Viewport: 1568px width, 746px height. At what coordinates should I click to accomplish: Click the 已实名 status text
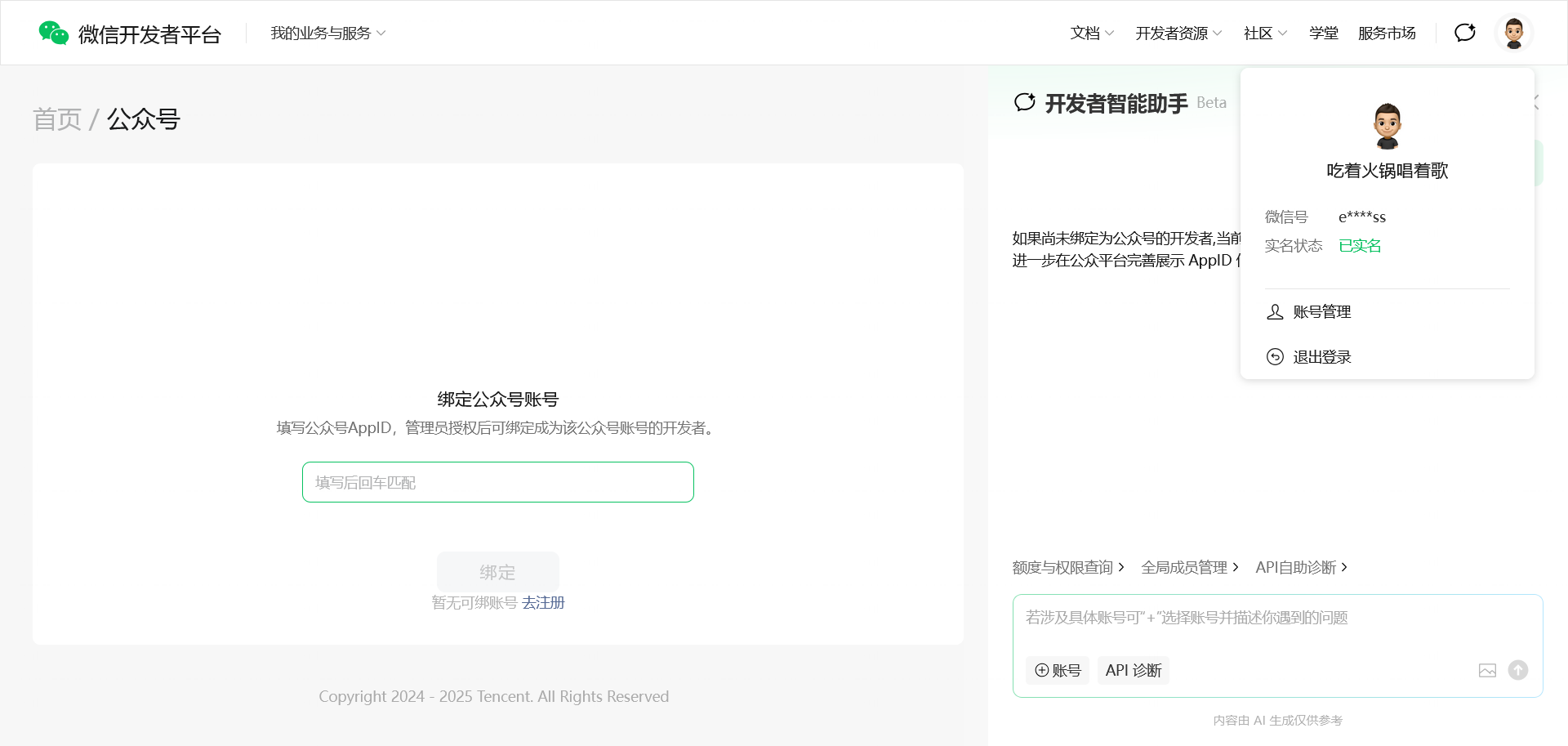click(1360, 246)
